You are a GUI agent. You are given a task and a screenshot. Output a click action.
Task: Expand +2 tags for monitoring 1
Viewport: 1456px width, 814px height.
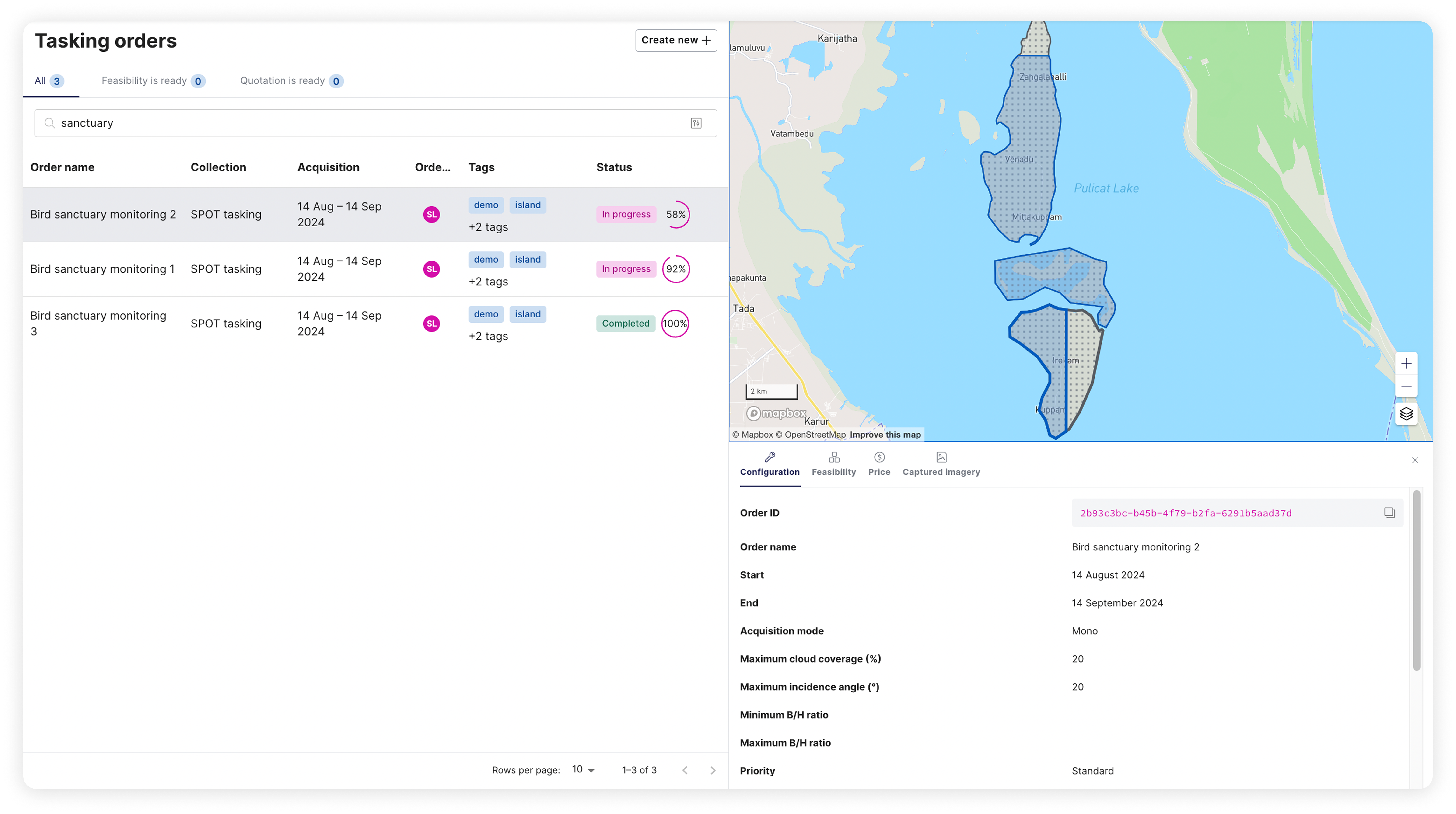click(488, 282)
